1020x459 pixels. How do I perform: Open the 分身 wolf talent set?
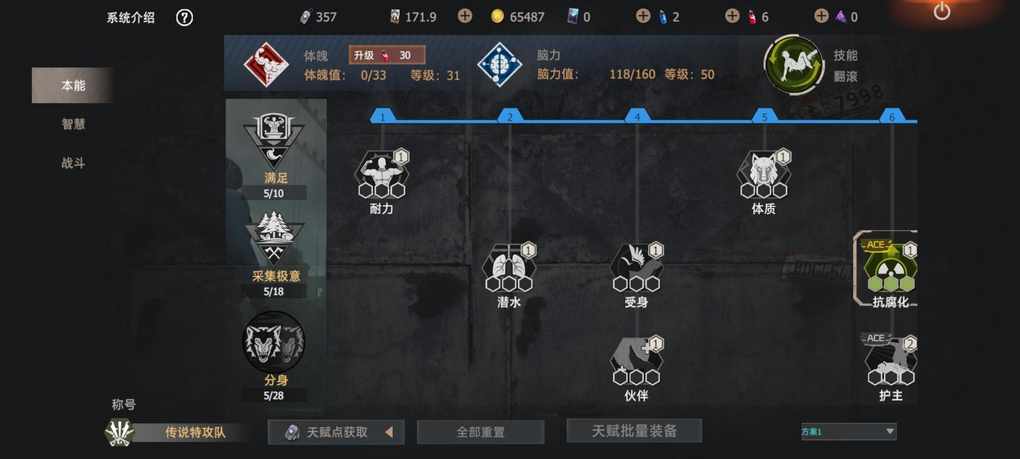tap(275, 356)
